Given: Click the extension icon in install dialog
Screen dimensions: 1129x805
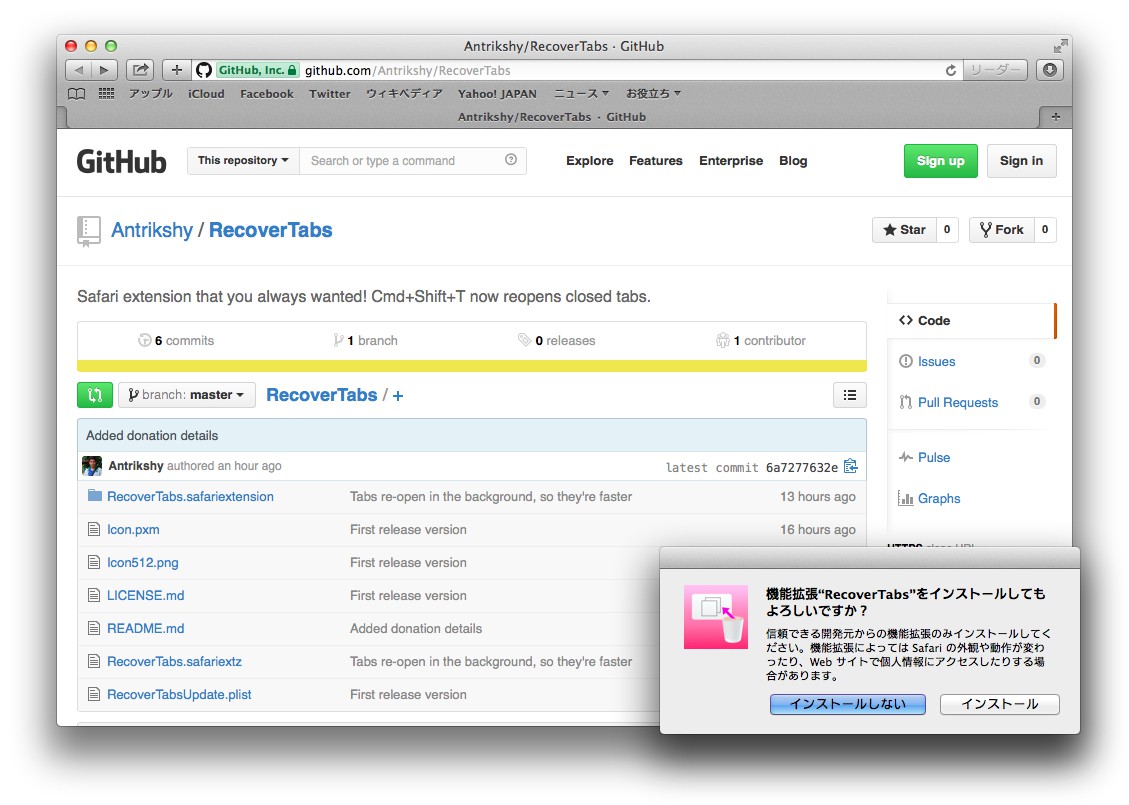Looking at the screenshot, I should [716, 617].
